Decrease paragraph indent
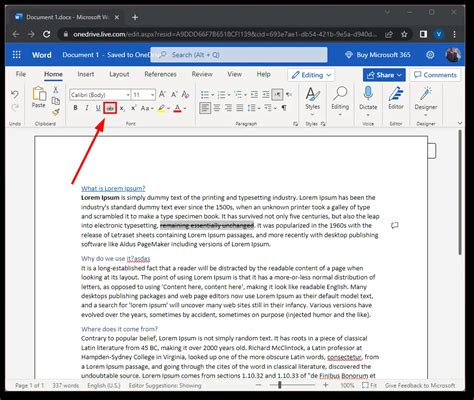This screenshot has width=474, height=400. [x=254, y=95]
